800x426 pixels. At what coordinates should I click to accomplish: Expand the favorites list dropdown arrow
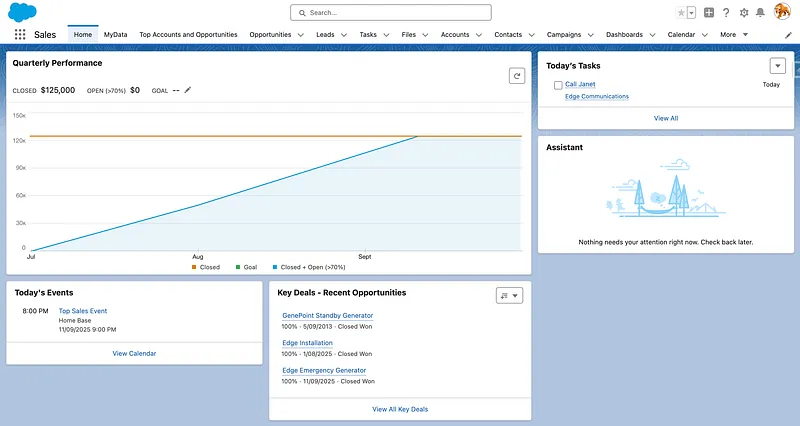(x=691, y=13)
